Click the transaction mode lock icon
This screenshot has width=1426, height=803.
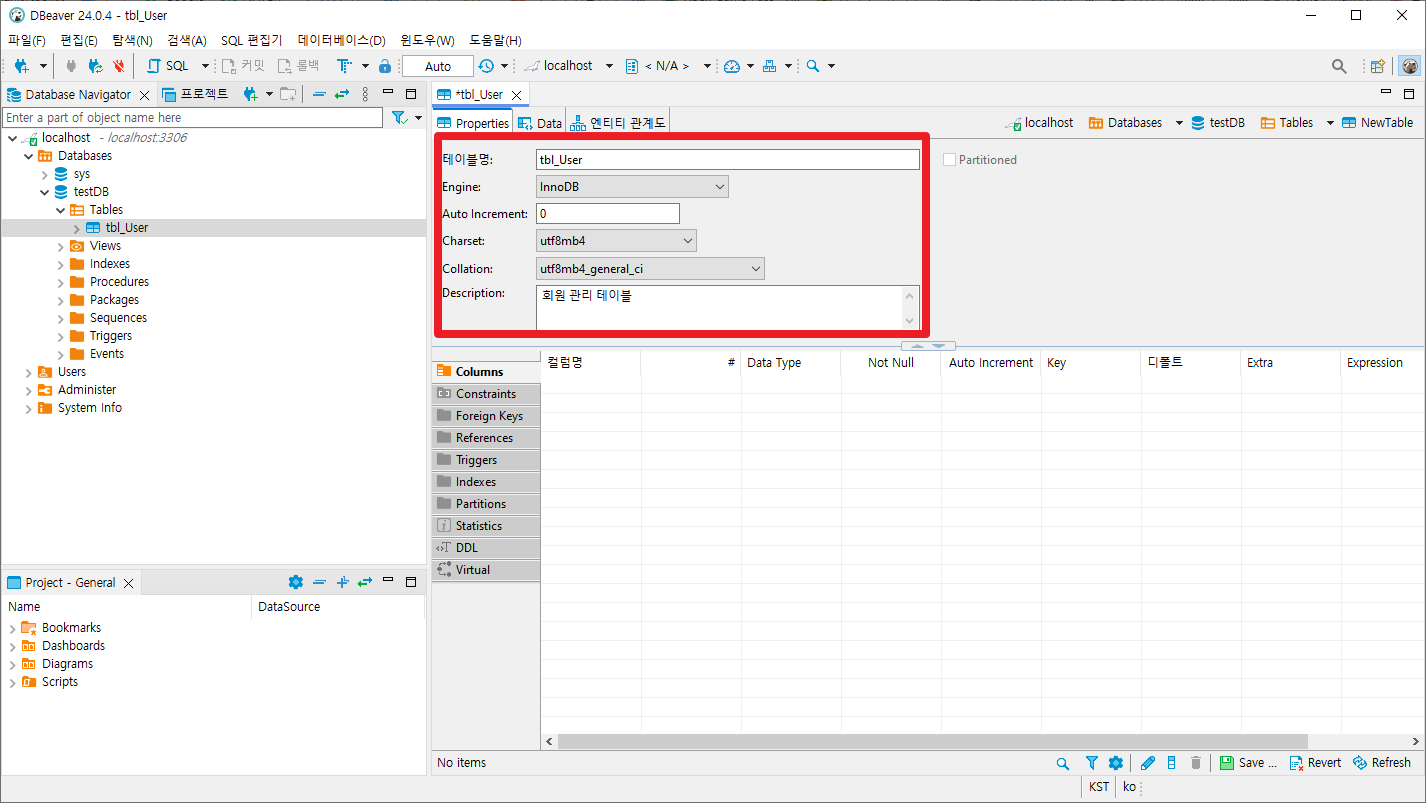[385, 66]
